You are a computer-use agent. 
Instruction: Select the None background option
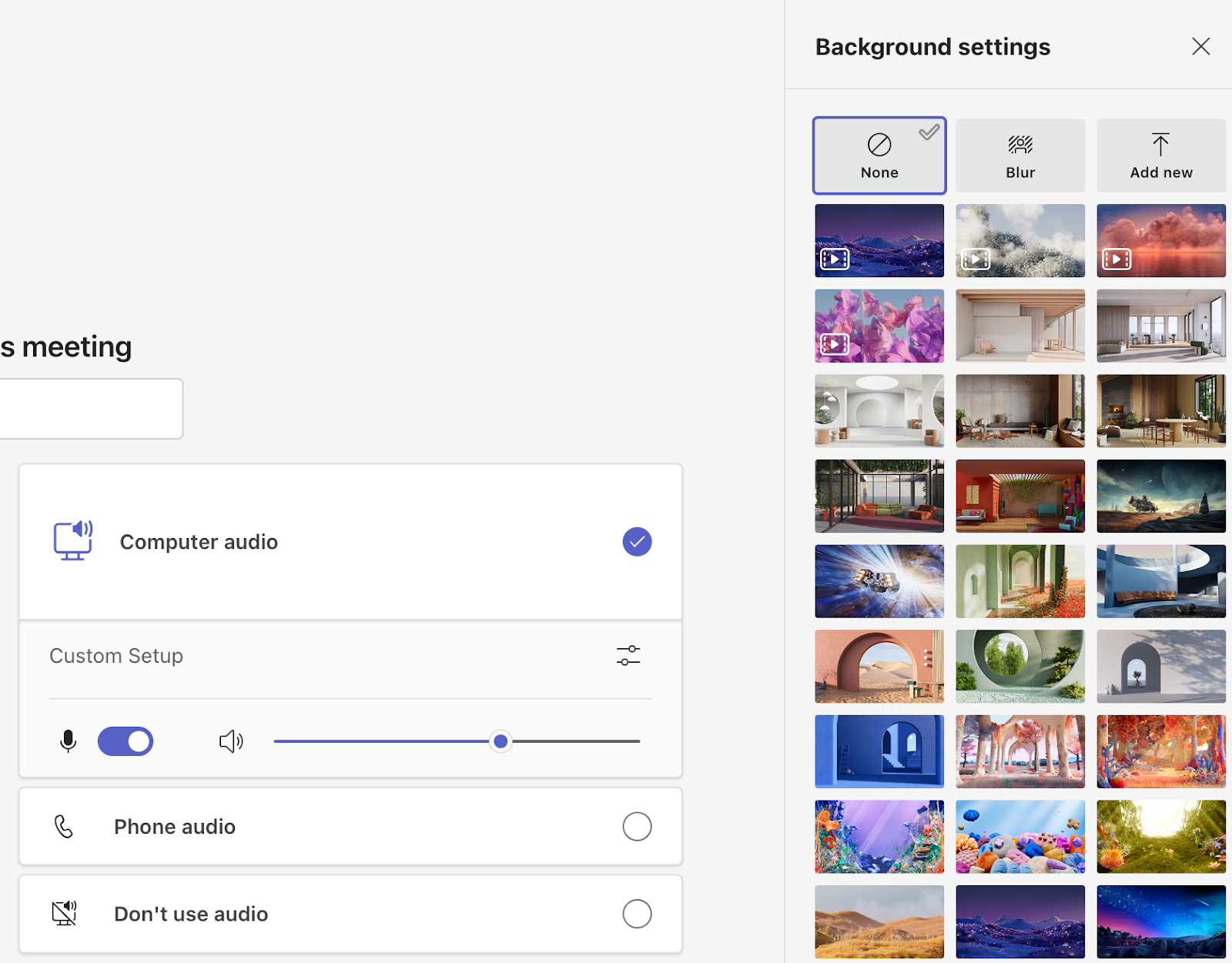(879, 155)
